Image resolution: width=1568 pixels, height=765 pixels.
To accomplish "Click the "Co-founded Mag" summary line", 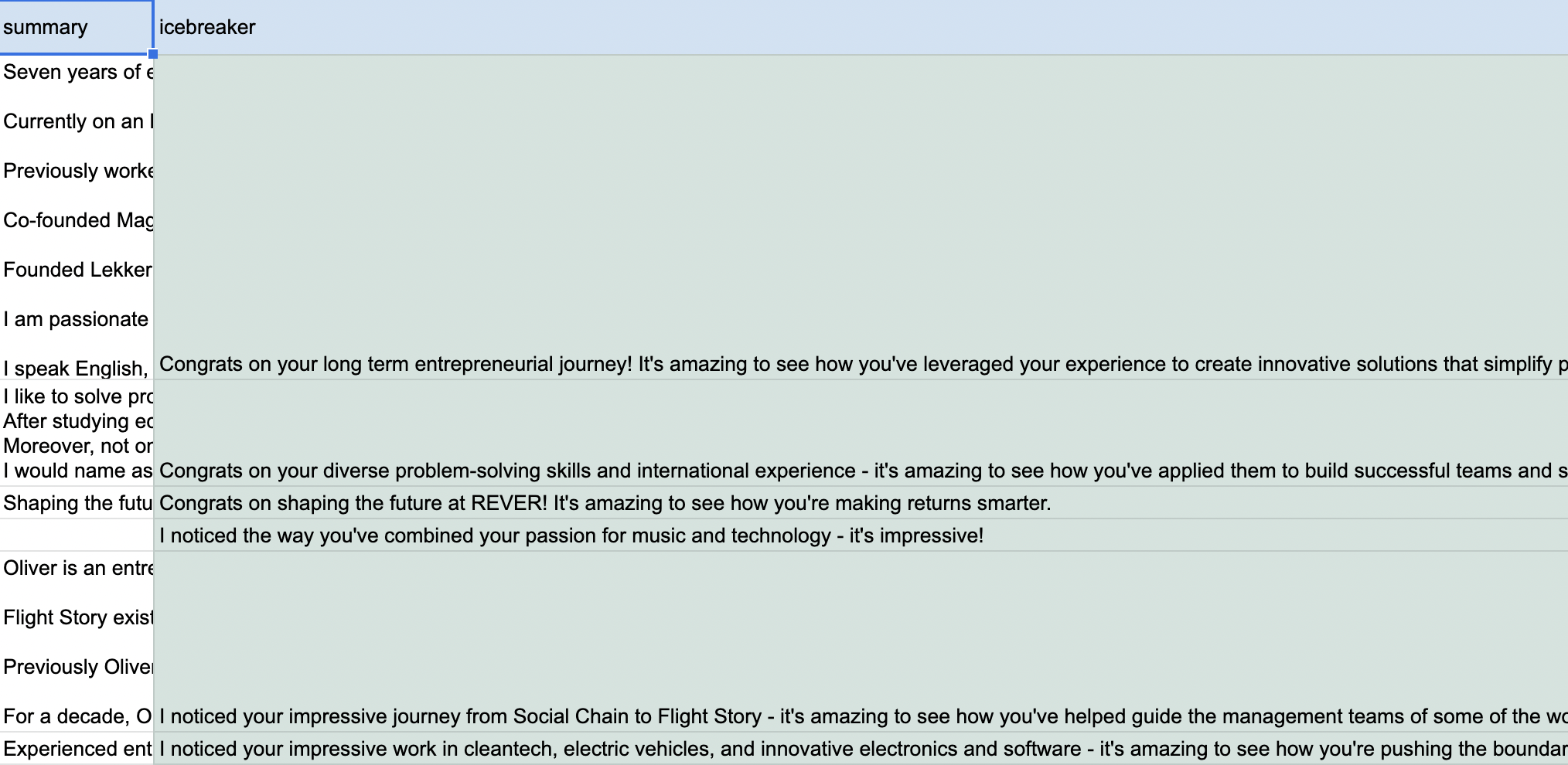I will pos(77,221).
